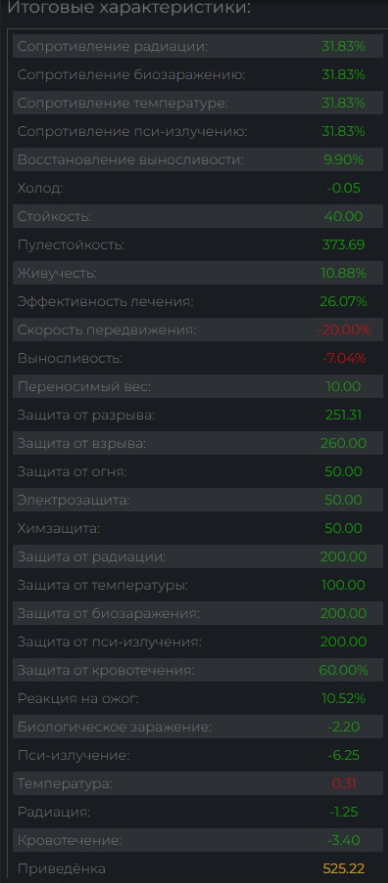Select the Кровотечение row
This screenshot has width=388, height=883.
pos(198,840)
